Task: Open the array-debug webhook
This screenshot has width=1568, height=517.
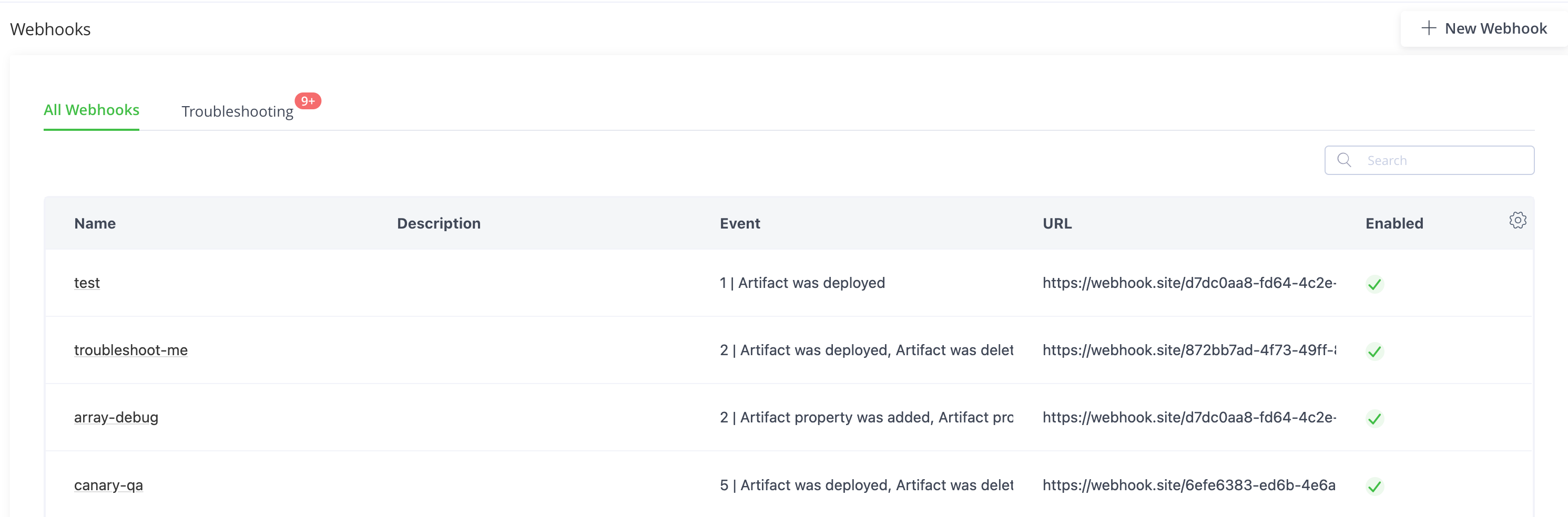Action: point(116,417)
